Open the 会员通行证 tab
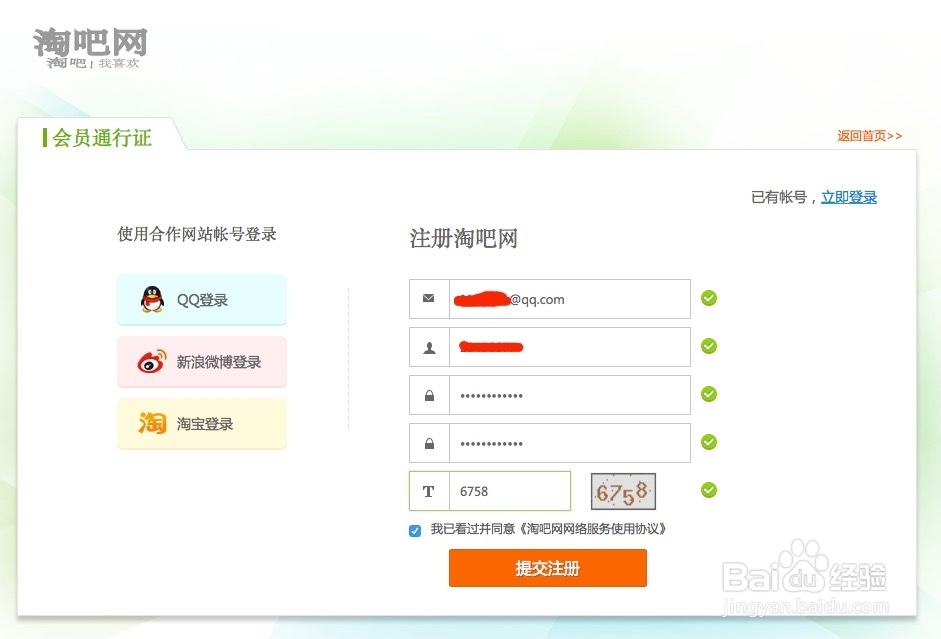This screenshot has height=639, width=941. [101, 137]
